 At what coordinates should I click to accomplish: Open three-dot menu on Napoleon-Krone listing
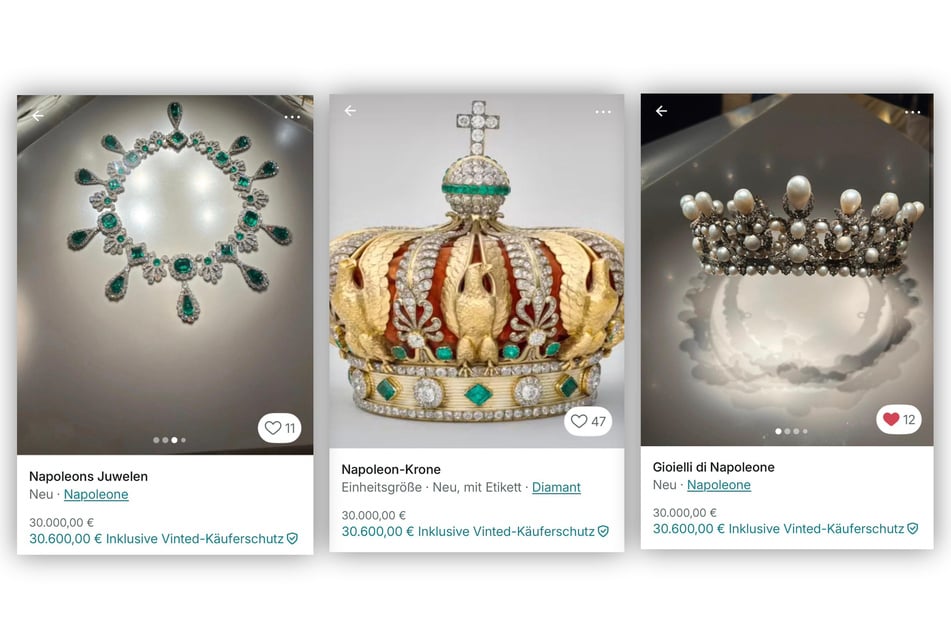(x=603, y=112)
